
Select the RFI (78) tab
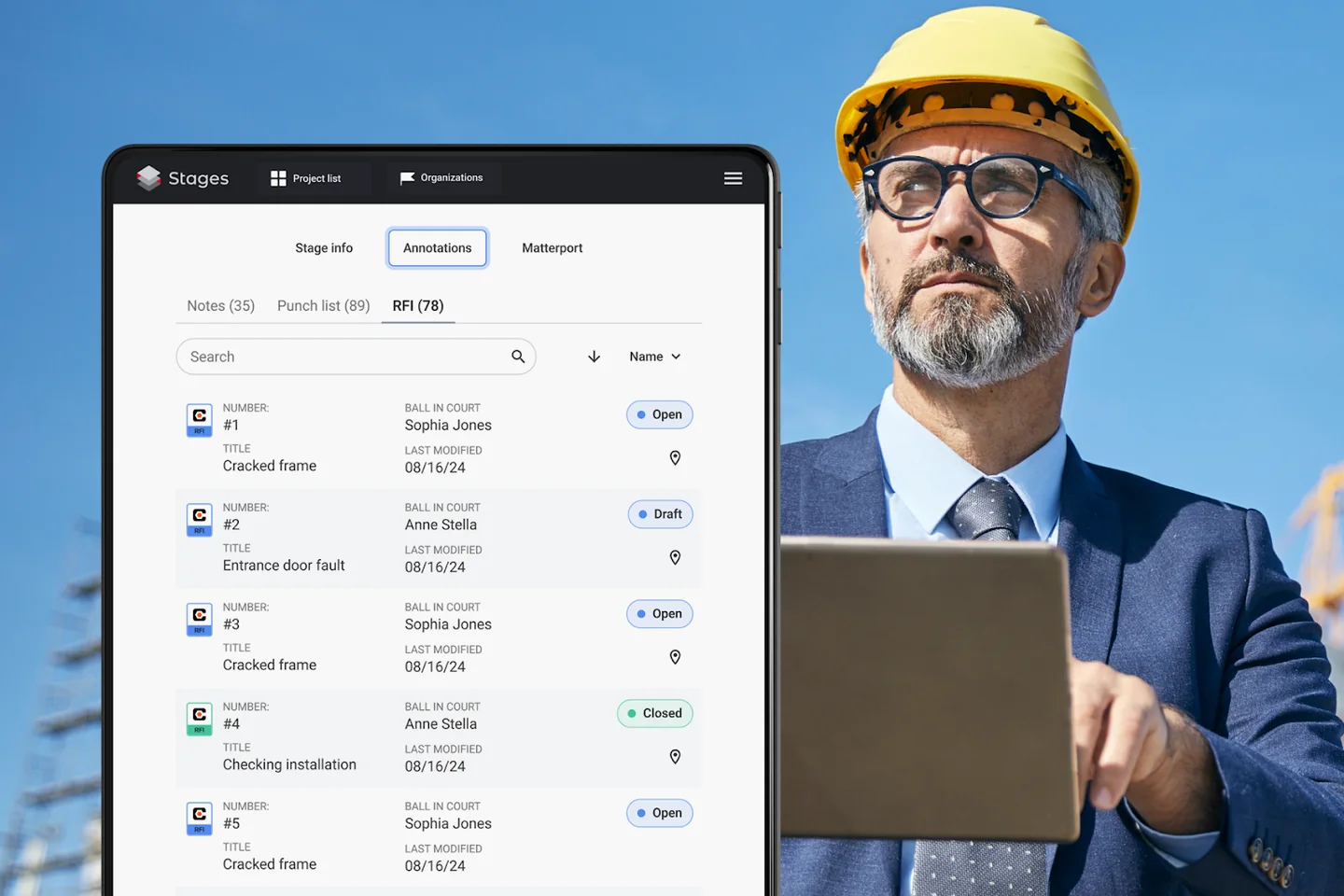(418, 306)
